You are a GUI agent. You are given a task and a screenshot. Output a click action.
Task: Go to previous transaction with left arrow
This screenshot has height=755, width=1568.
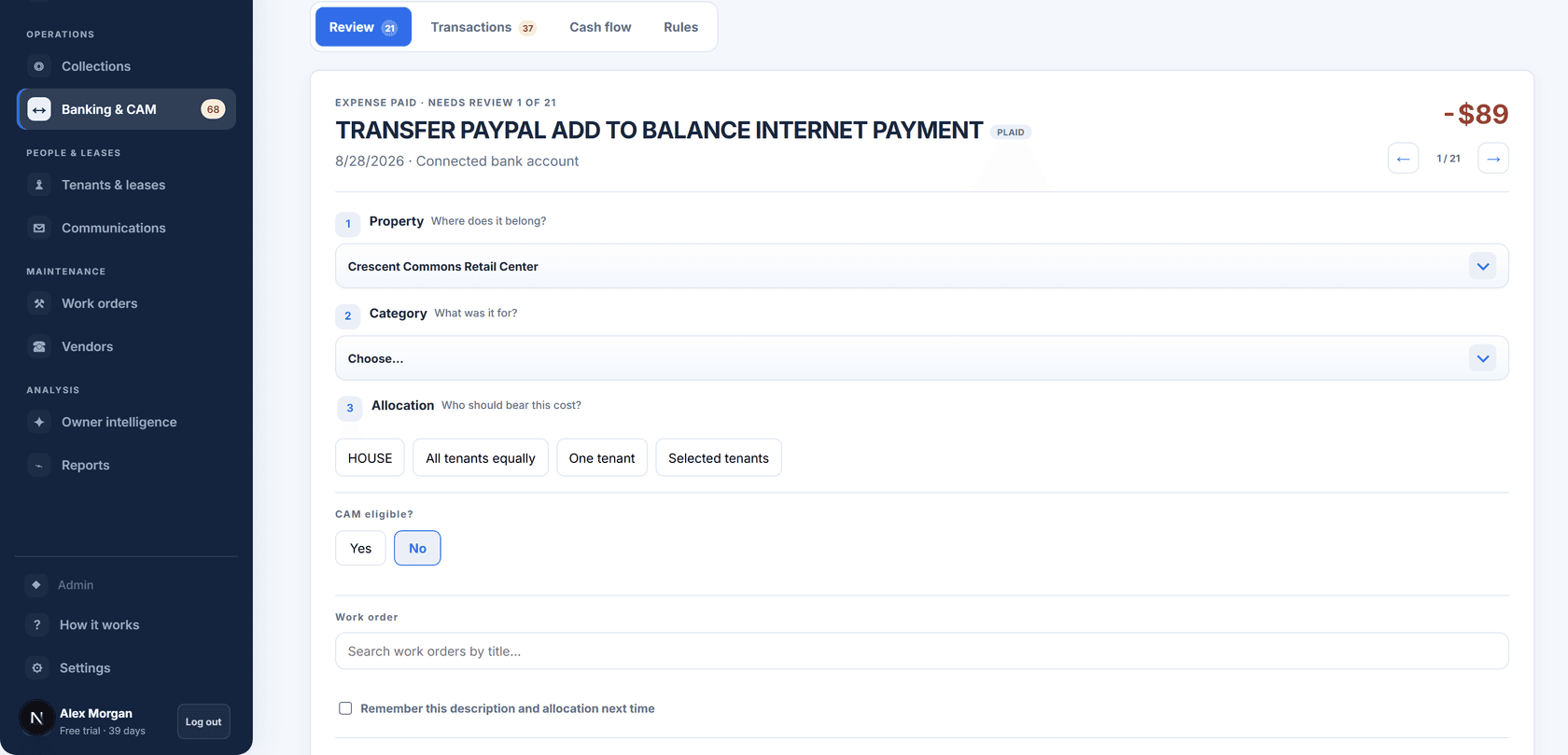coord(1403,159)
